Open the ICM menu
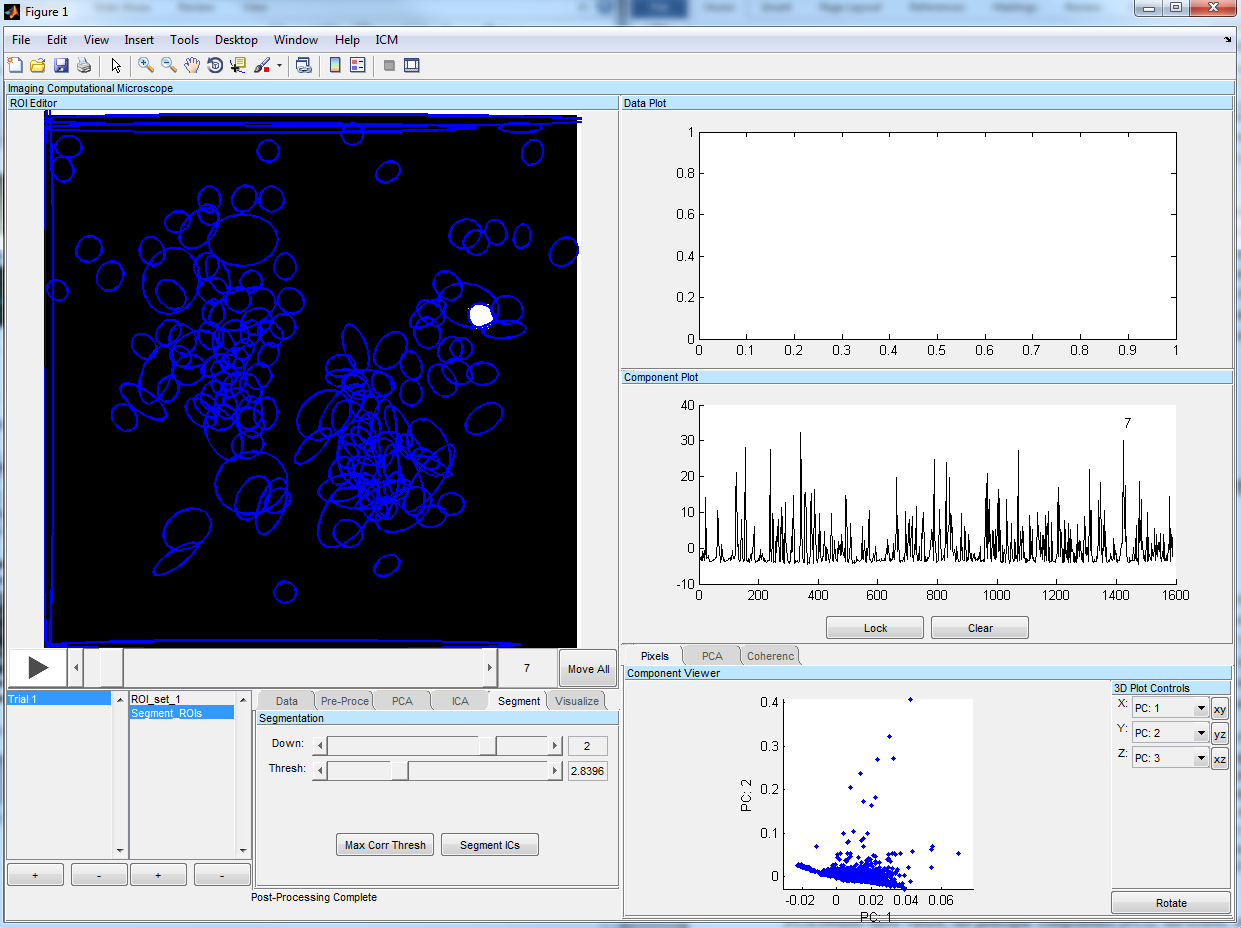The width and height of the screenshot is (1241, 928). (x=386, y=40)
